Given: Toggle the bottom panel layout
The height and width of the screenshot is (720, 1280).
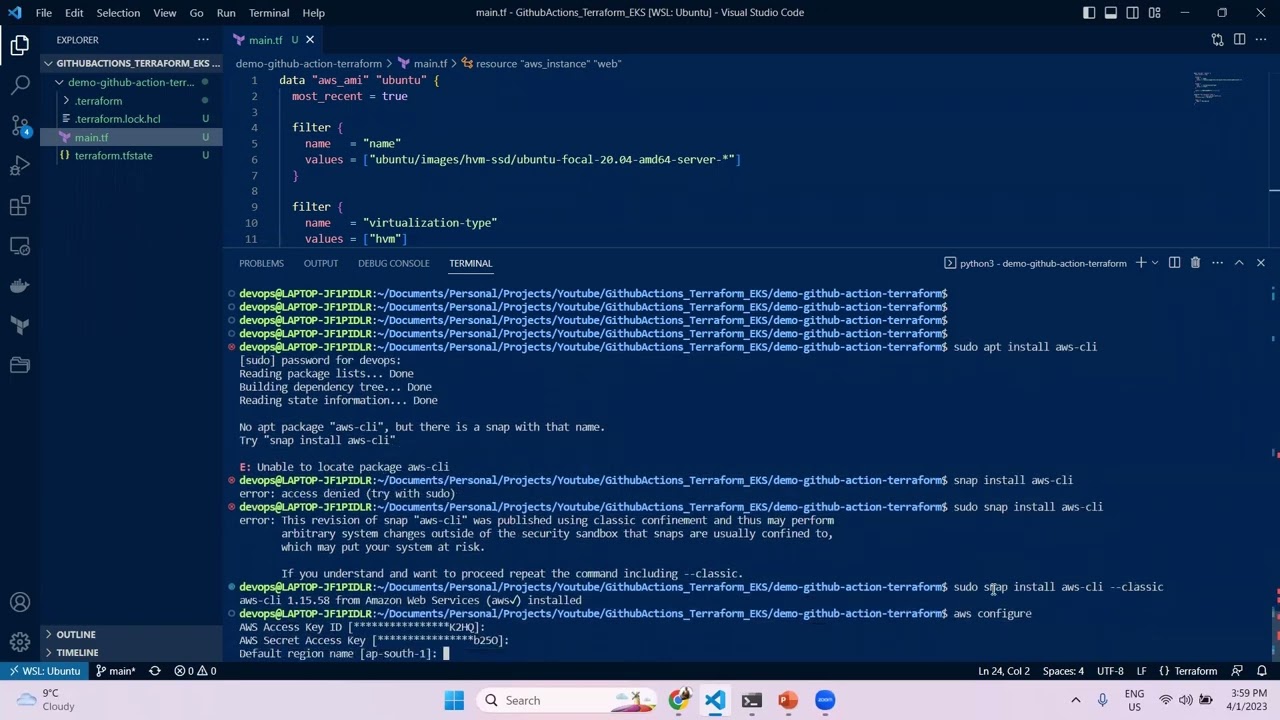Looking at the screenshot, I should click(x=1111, y=13).
